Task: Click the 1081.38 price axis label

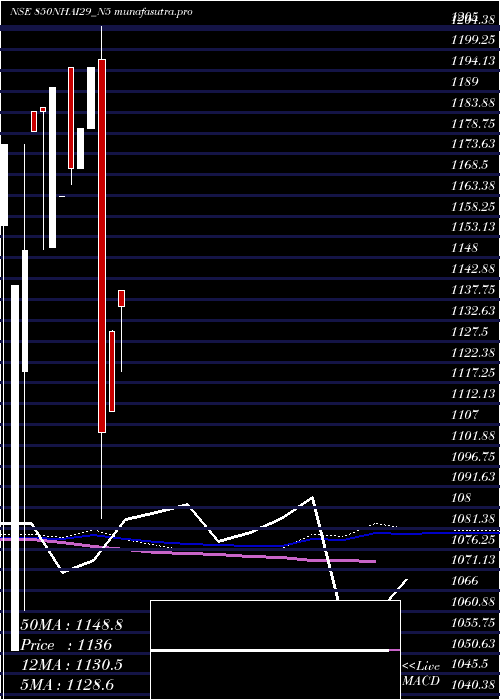Action: coord(473,518)
